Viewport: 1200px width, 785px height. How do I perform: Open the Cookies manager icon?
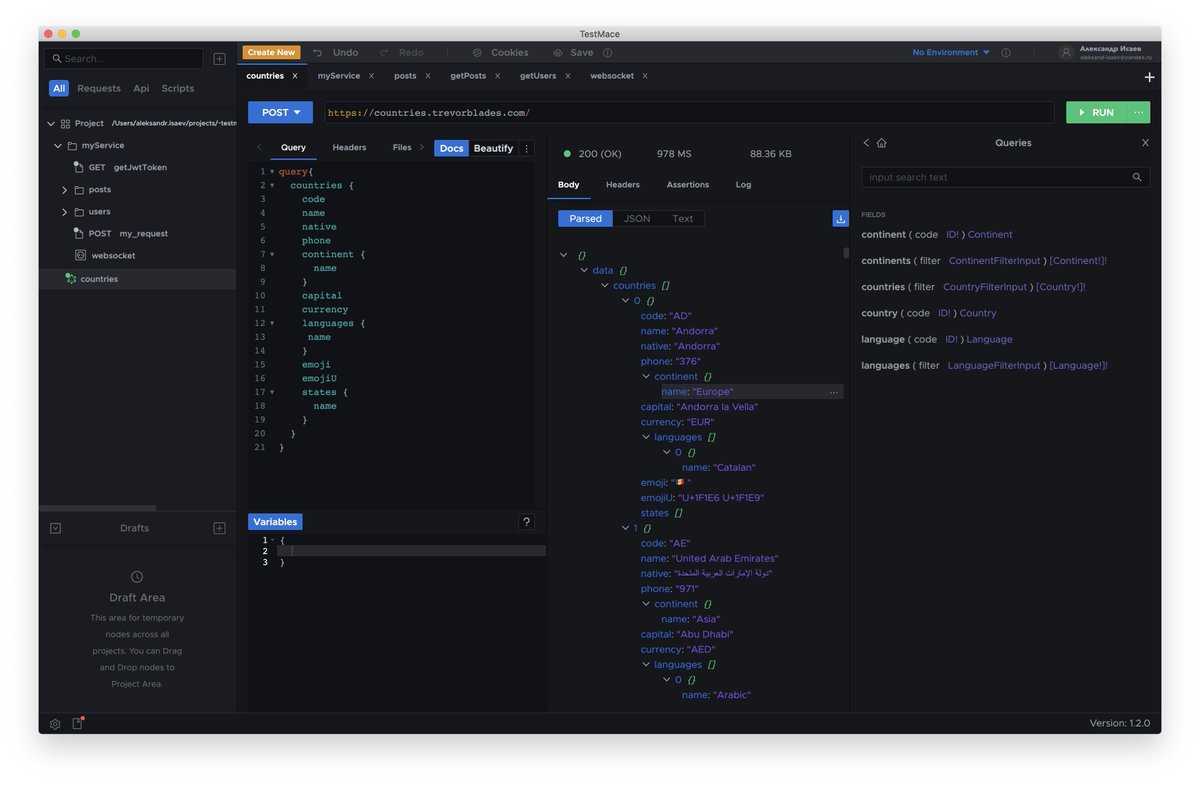[477, 52]
